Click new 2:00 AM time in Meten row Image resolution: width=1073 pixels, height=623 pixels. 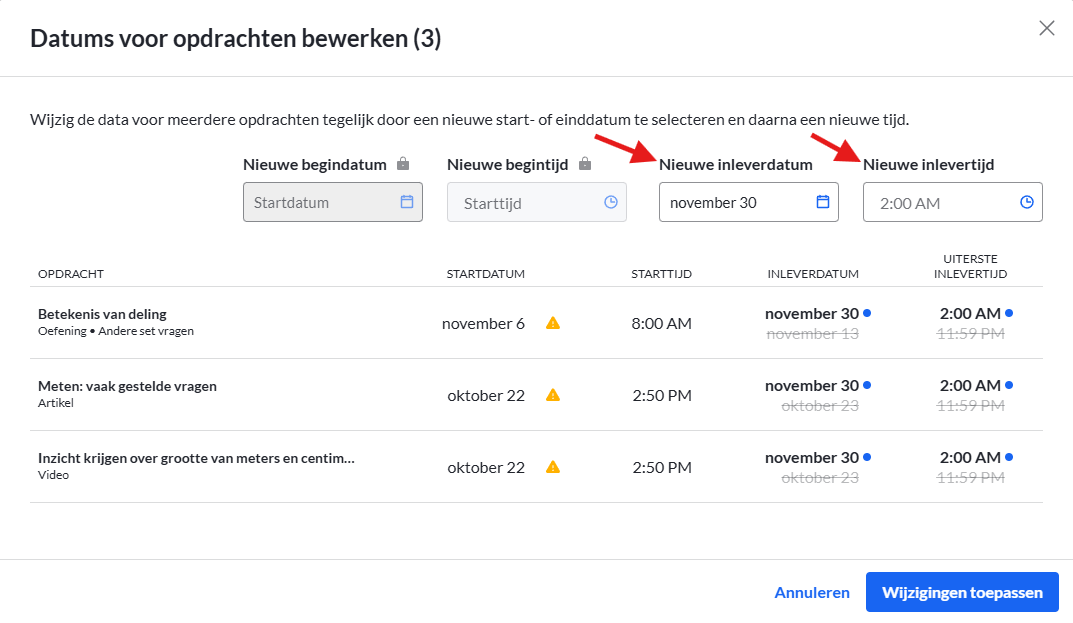pyautogui.click(x=970, y=385)
